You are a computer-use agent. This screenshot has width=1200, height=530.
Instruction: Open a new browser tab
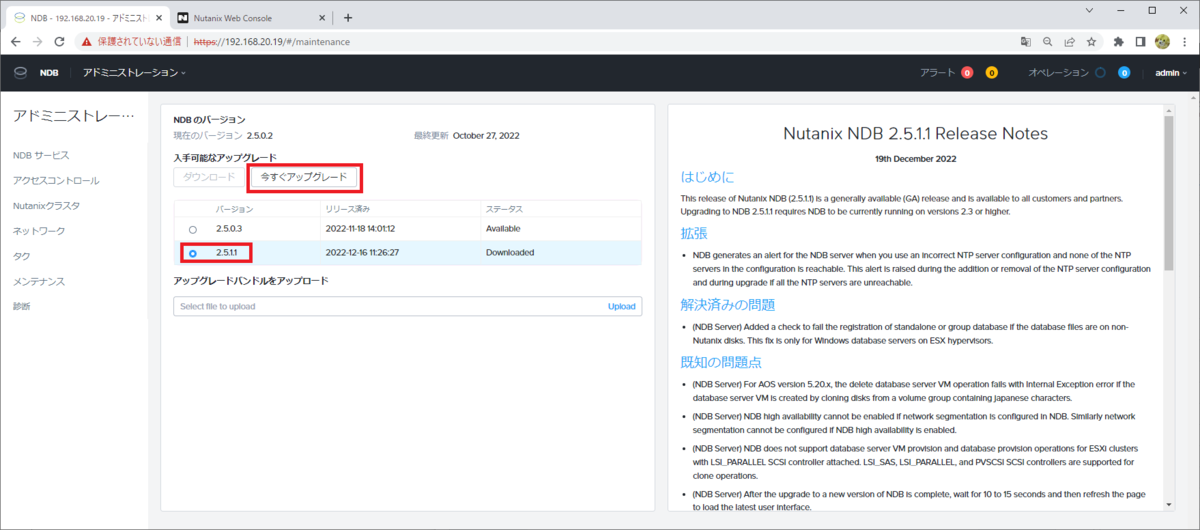(348, 17)
